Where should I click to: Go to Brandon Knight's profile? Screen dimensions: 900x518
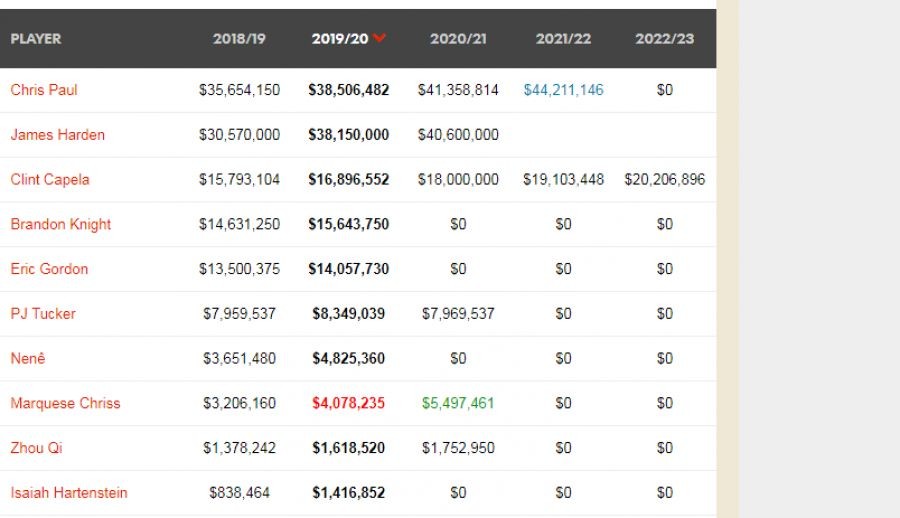(61, 224)
